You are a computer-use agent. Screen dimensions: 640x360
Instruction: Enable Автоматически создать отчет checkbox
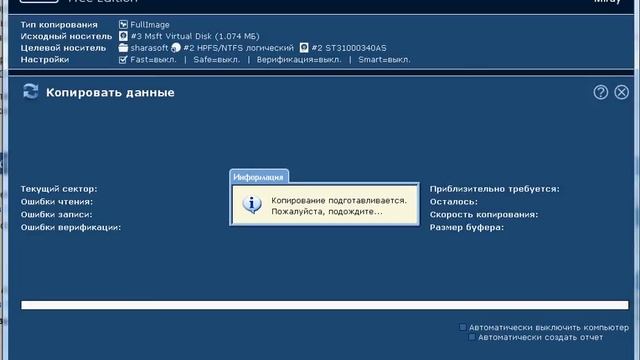472,337
